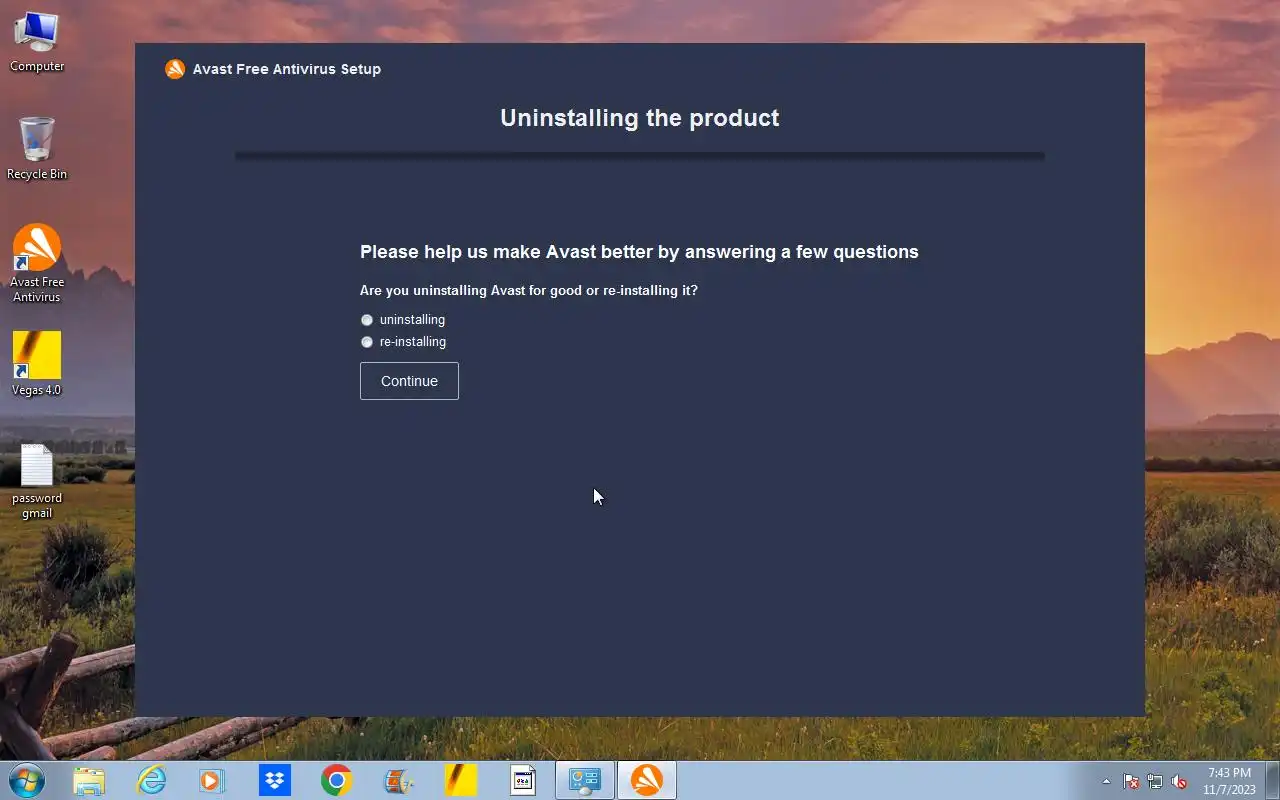Switch to Avast setup taskbar button
The height and width of the screenshot is (800, 1280).
[x=647, y=780]
